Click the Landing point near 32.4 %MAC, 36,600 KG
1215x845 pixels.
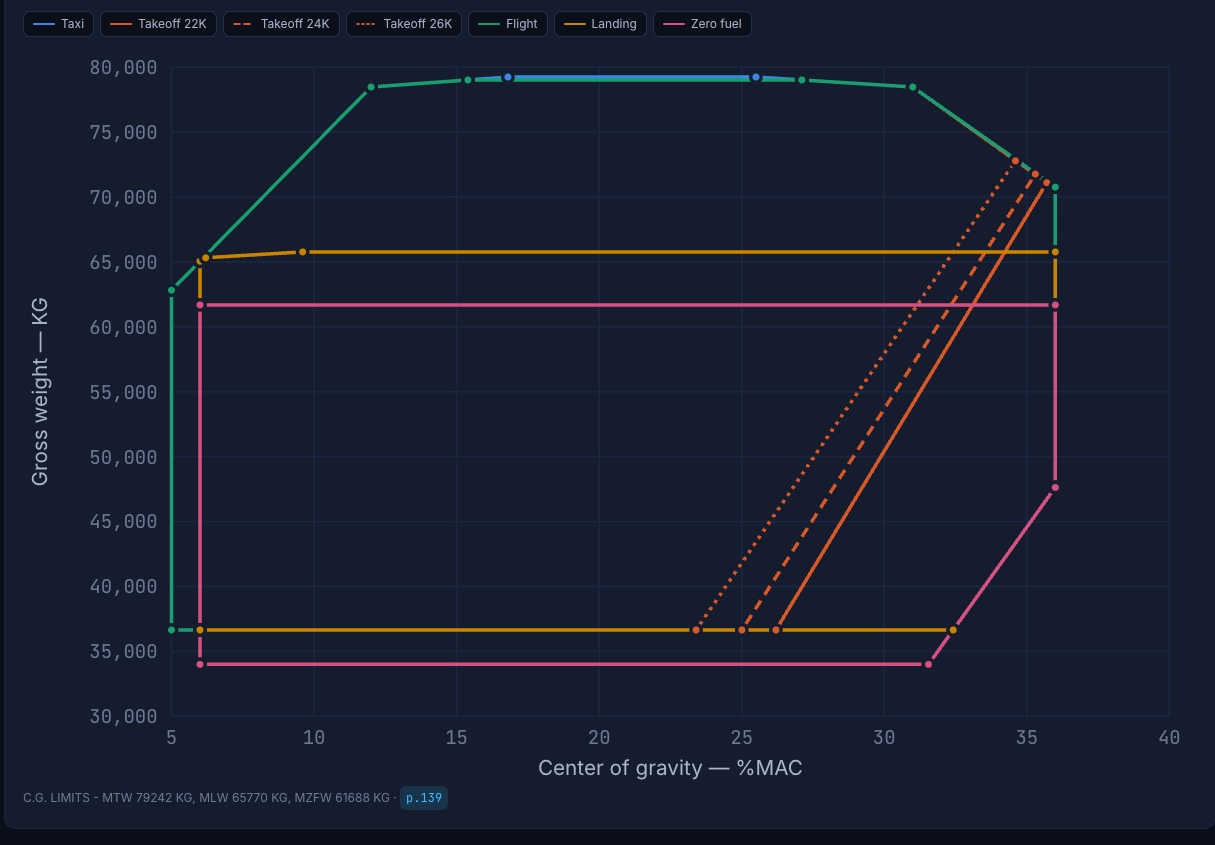[x=953, y=630]
